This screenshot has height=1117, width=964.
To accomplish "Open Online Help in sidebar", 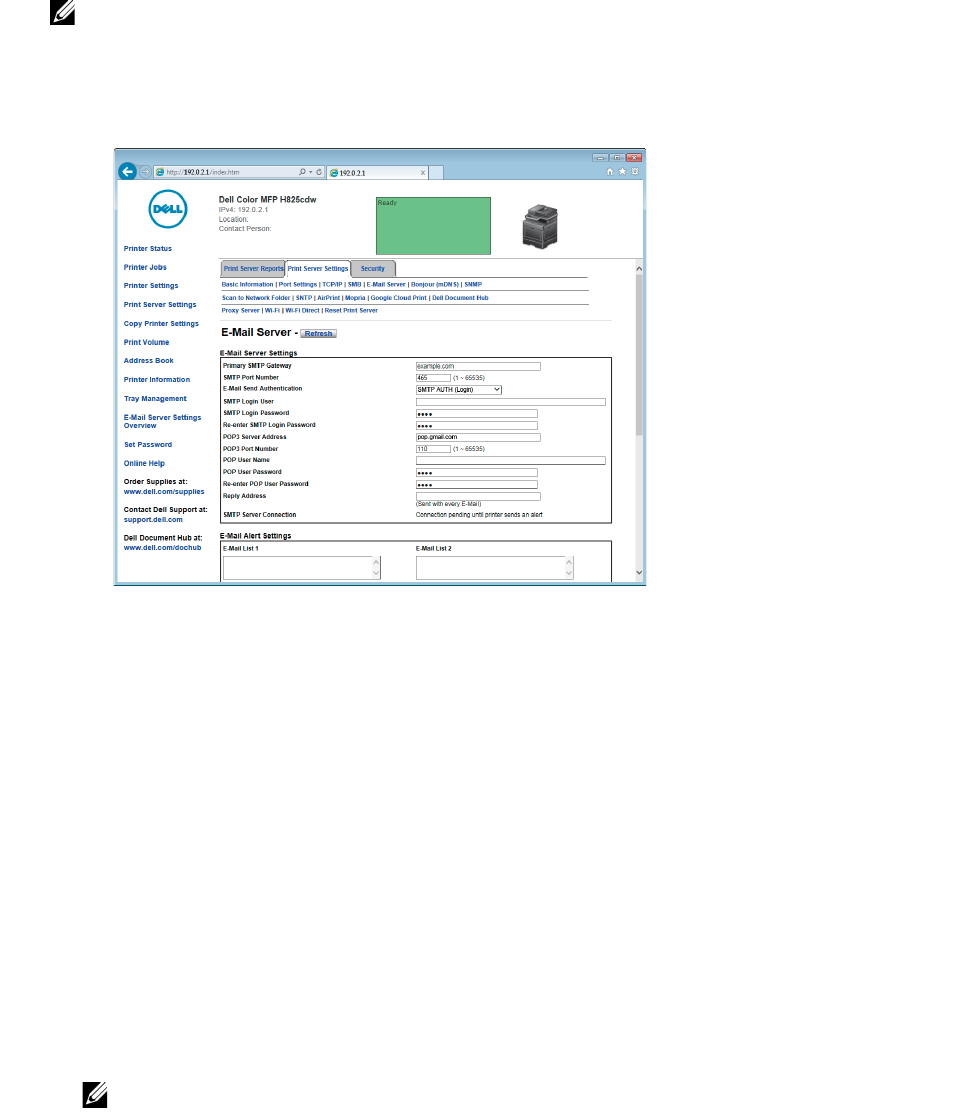I will [x=145, y=464].
